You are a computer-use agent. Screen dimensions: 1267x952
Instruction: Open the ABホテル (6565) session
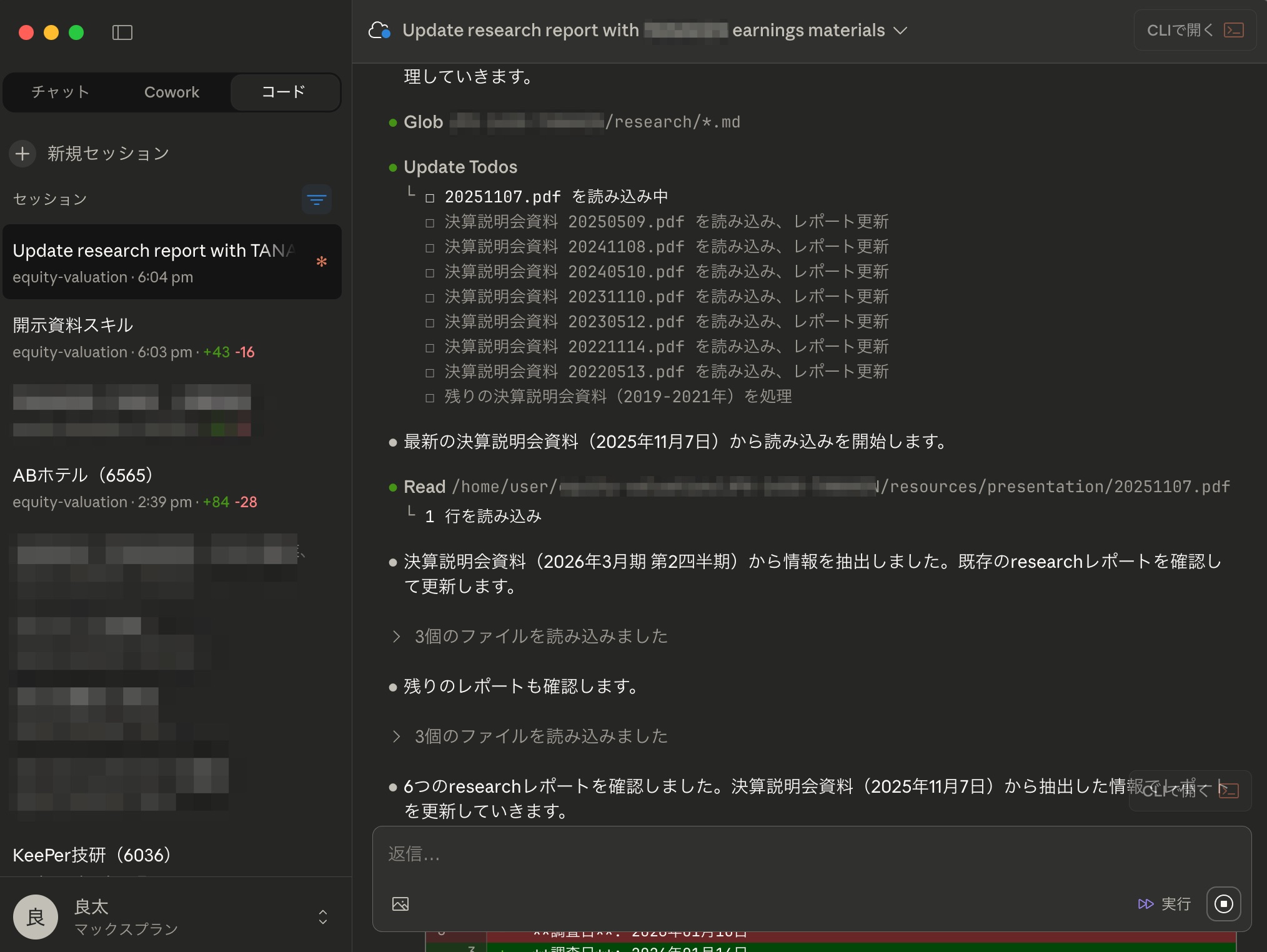[82, 475]
